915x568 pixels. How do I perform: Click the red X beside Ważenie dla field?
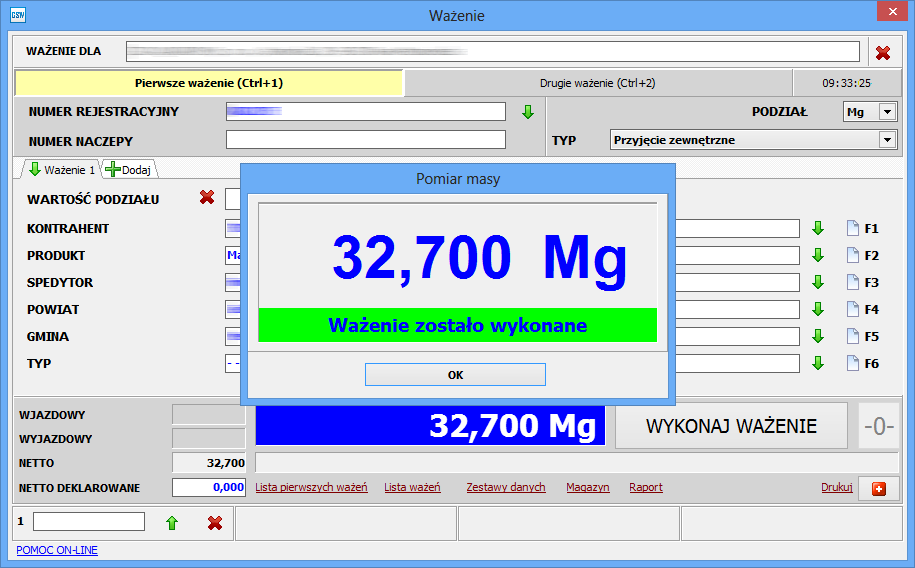[x=882, y=53]
